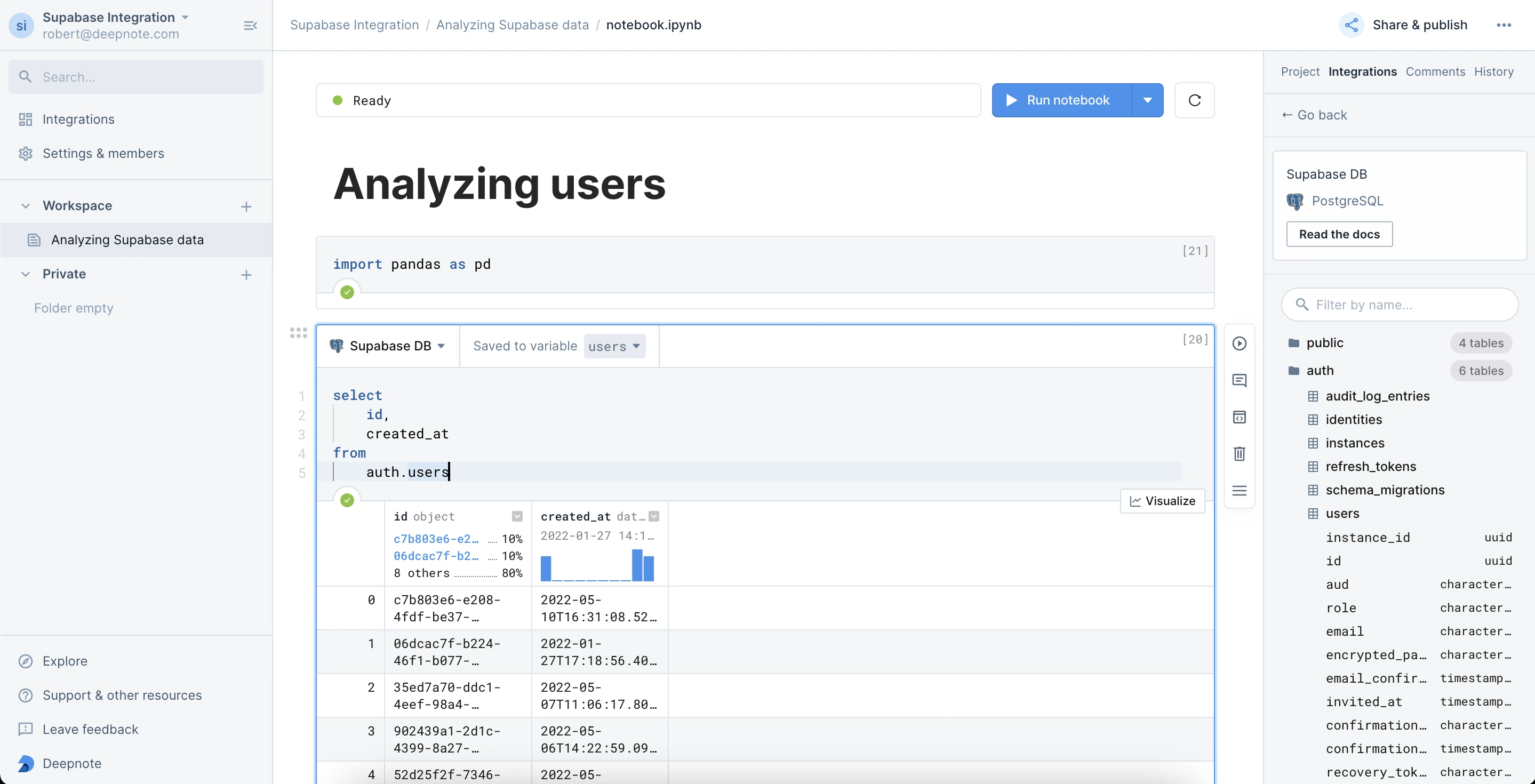This screenshot has height=784, width=1535.
Task: Collapse the Private folder section
Action: 26,274
